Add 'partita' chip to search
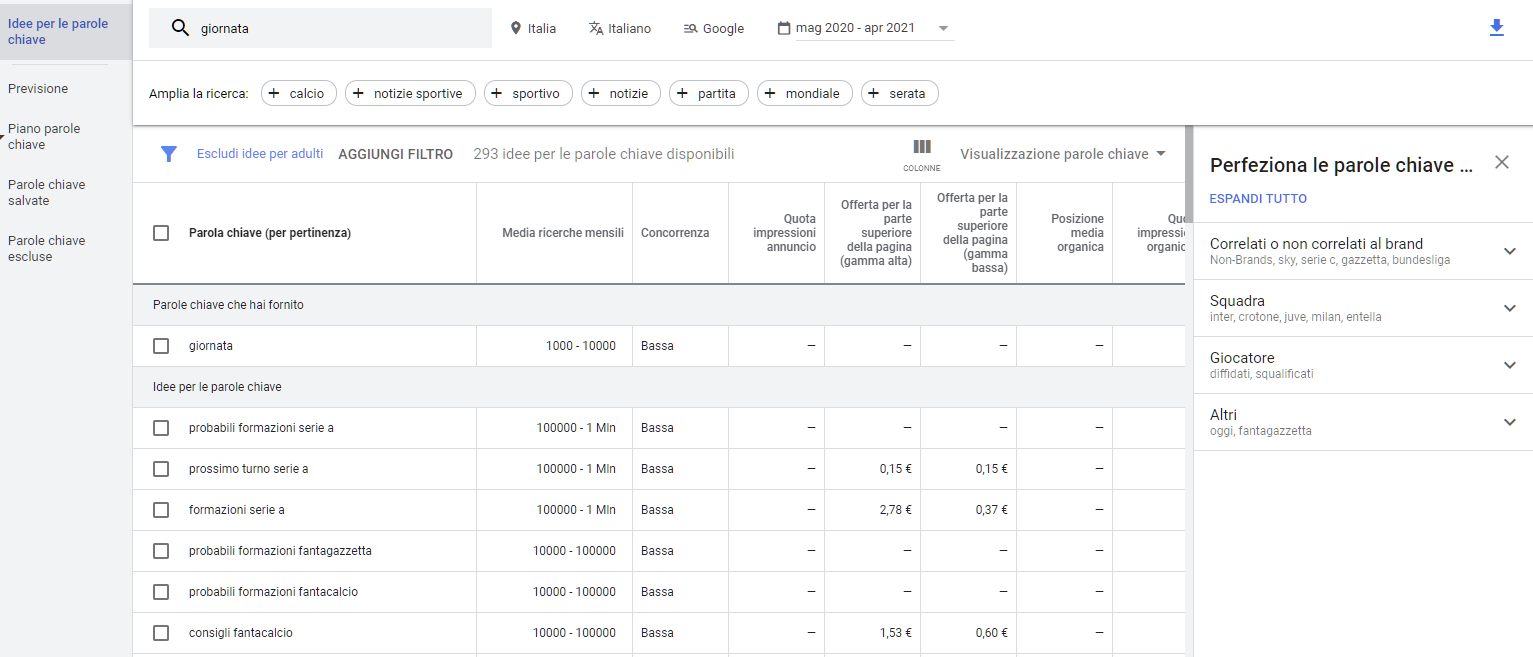Viewport: 1533px width, 657px height. coord(709,93)
